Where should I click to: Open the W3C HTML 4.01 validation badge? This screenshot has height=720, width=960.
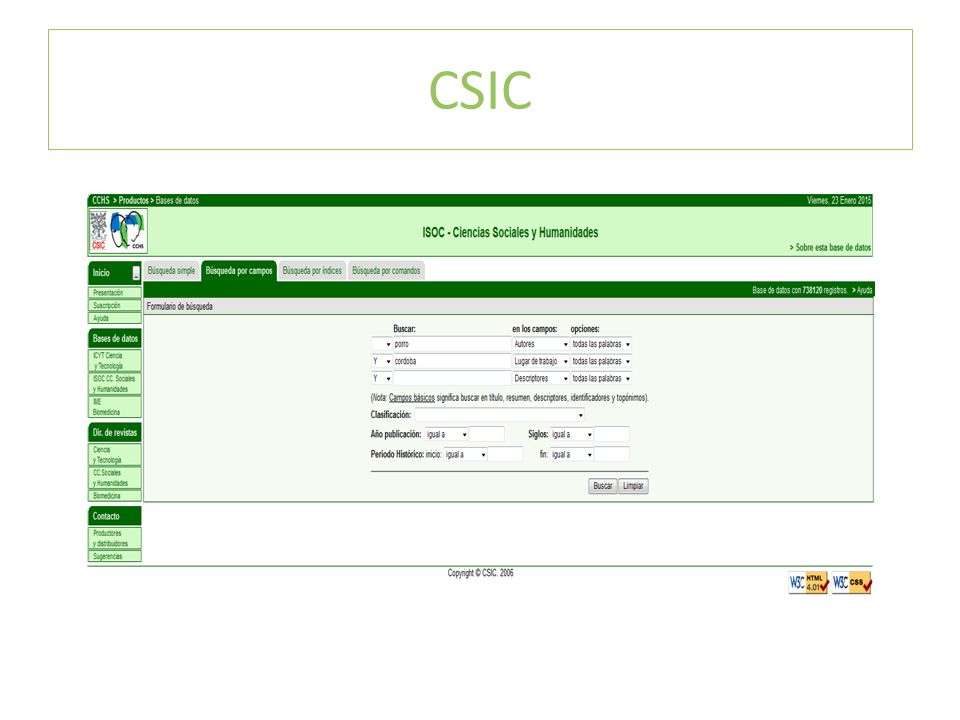[808, 582]
